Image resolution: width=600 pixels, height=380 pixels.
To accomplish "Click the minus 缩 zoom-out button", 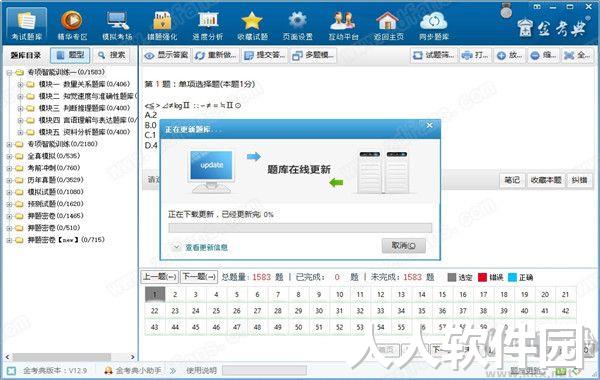I will [543, 55].
